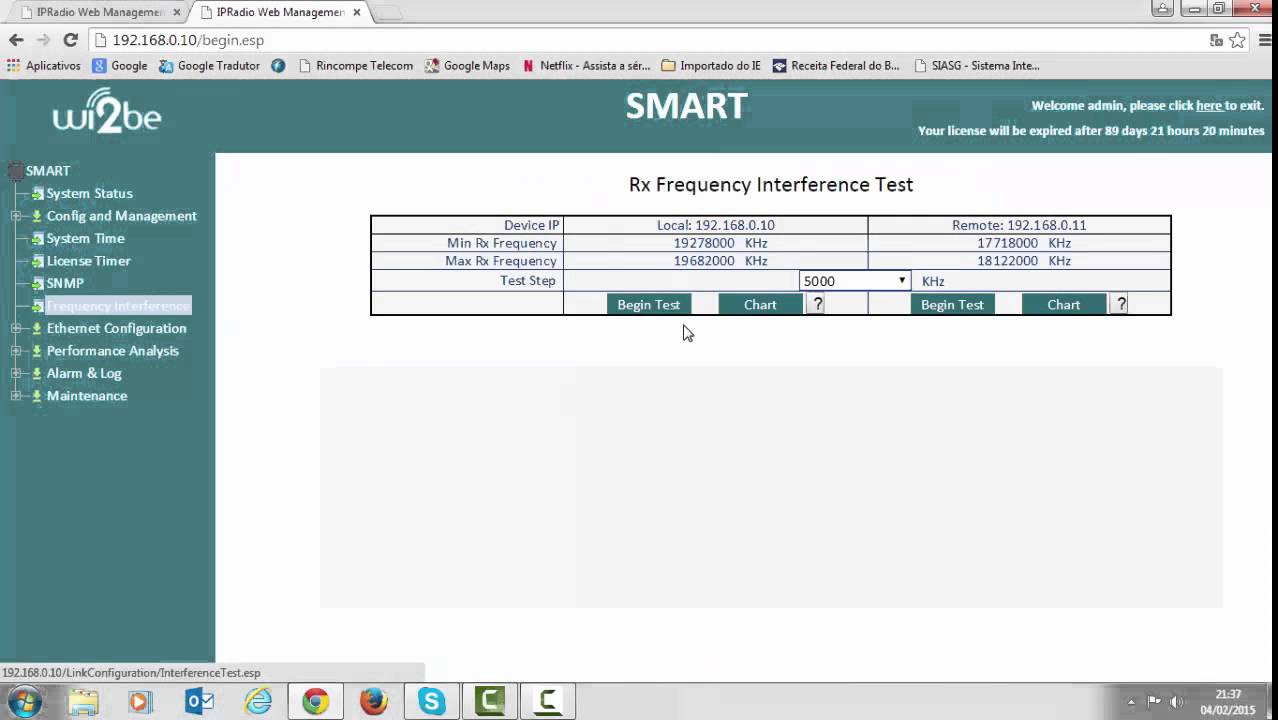
Task: Click the Alarm & Log download icon
Action: click(37, 373)
